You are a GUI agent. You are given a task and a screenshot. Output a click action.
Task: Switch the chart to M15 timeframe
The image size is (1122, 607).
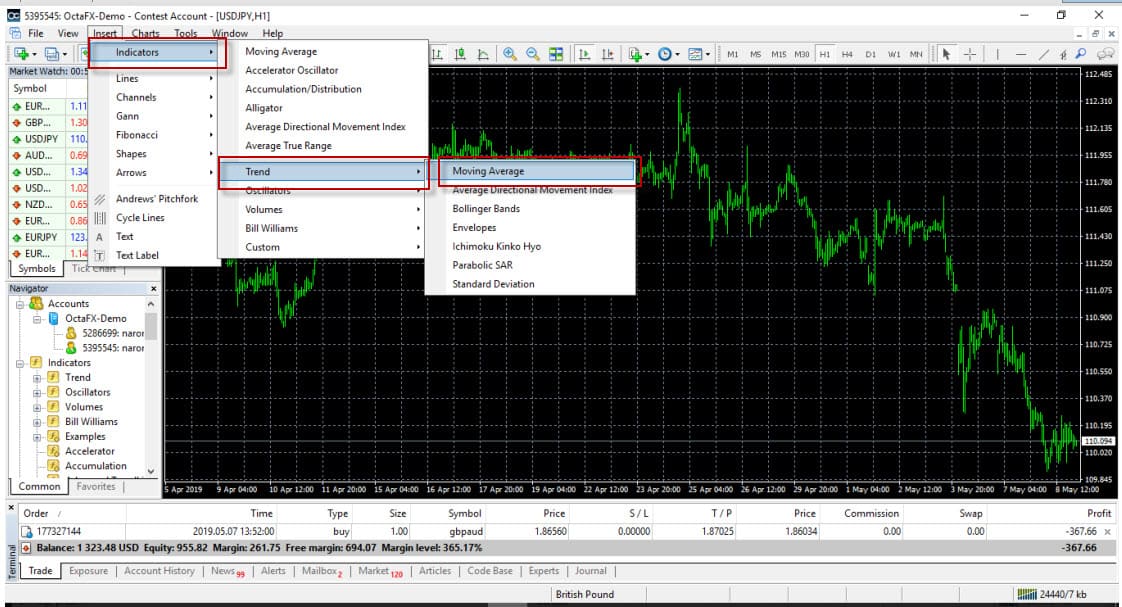click(779, 54)
